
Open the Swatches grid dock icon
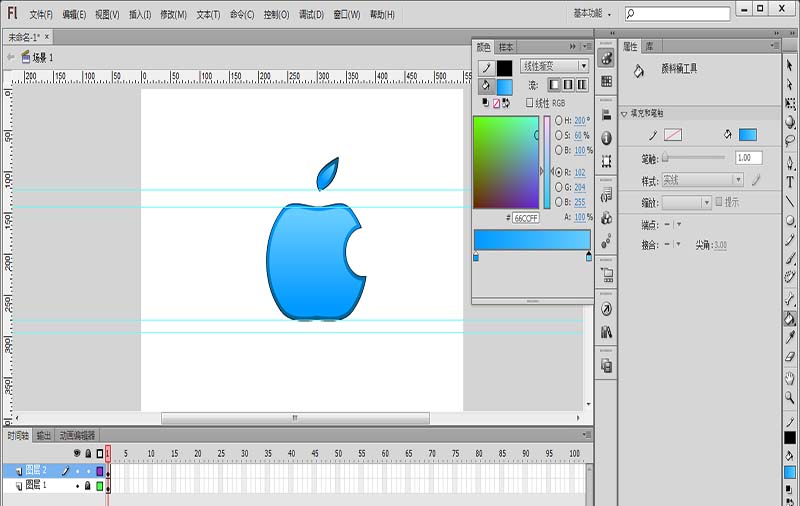point(606,81)
